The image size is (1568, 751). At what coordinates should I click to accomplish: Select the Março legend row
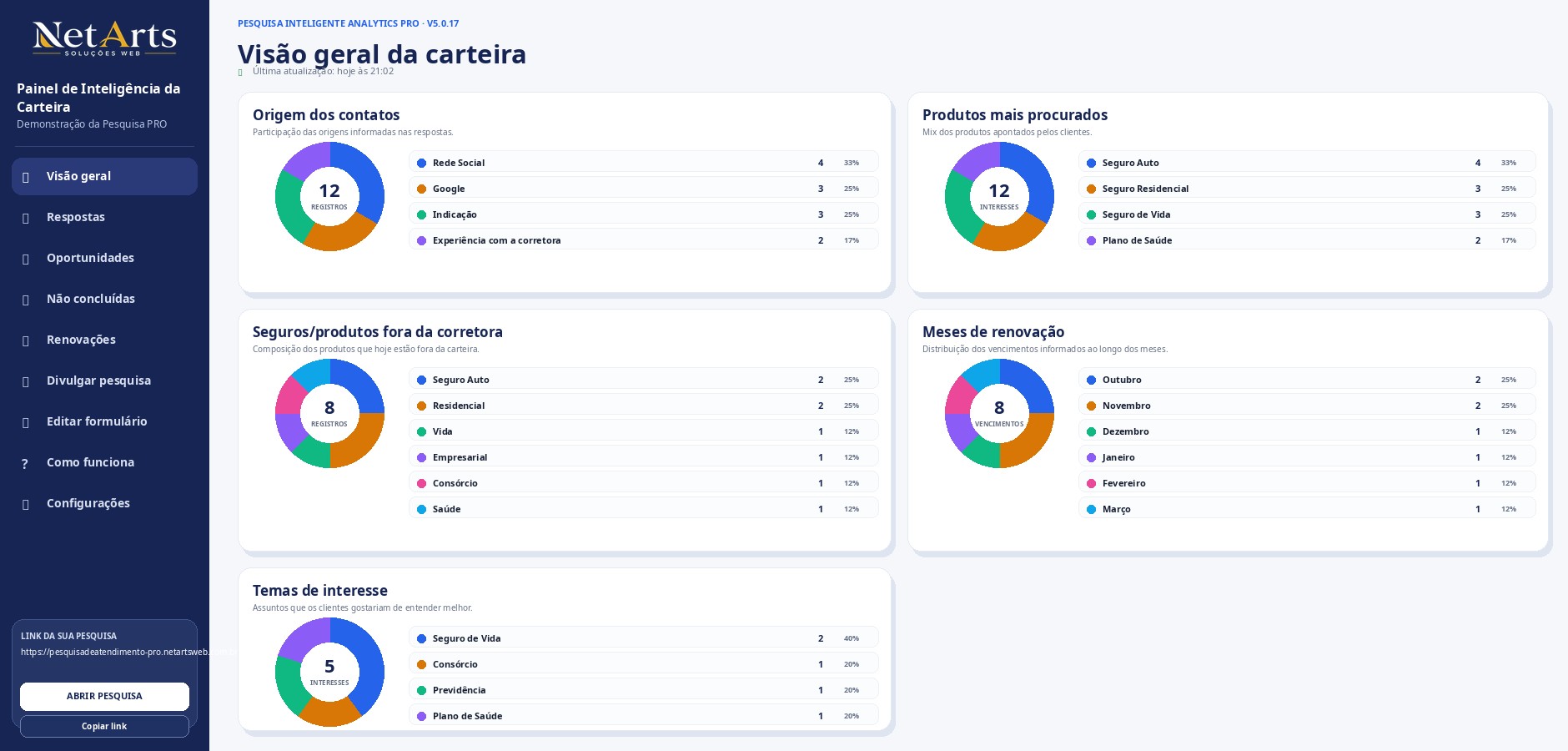click(x=1307, y=509)
